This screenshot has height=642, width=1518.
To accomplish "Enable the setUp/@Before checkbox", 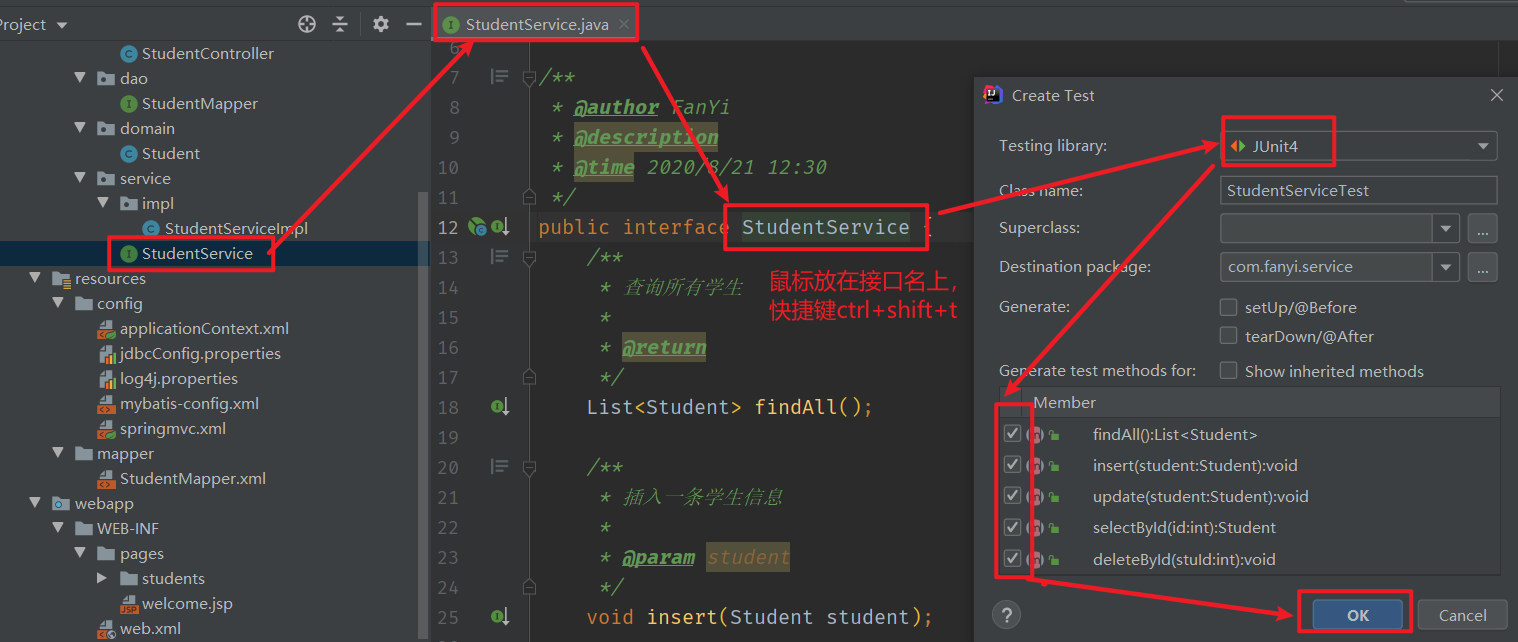I will pos(1229,307).
